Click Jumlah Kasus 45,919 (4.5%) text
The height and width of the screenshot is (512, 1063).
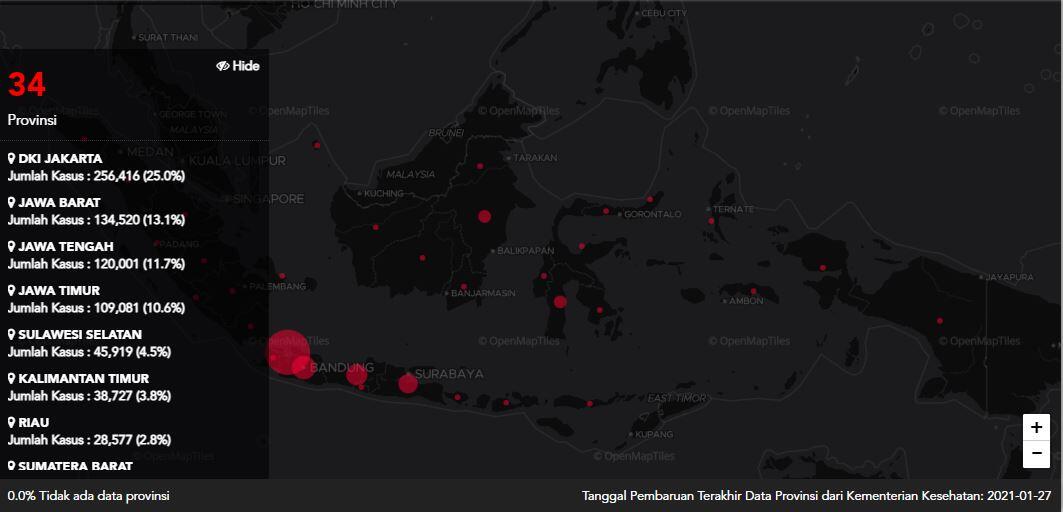click(89, 353)
